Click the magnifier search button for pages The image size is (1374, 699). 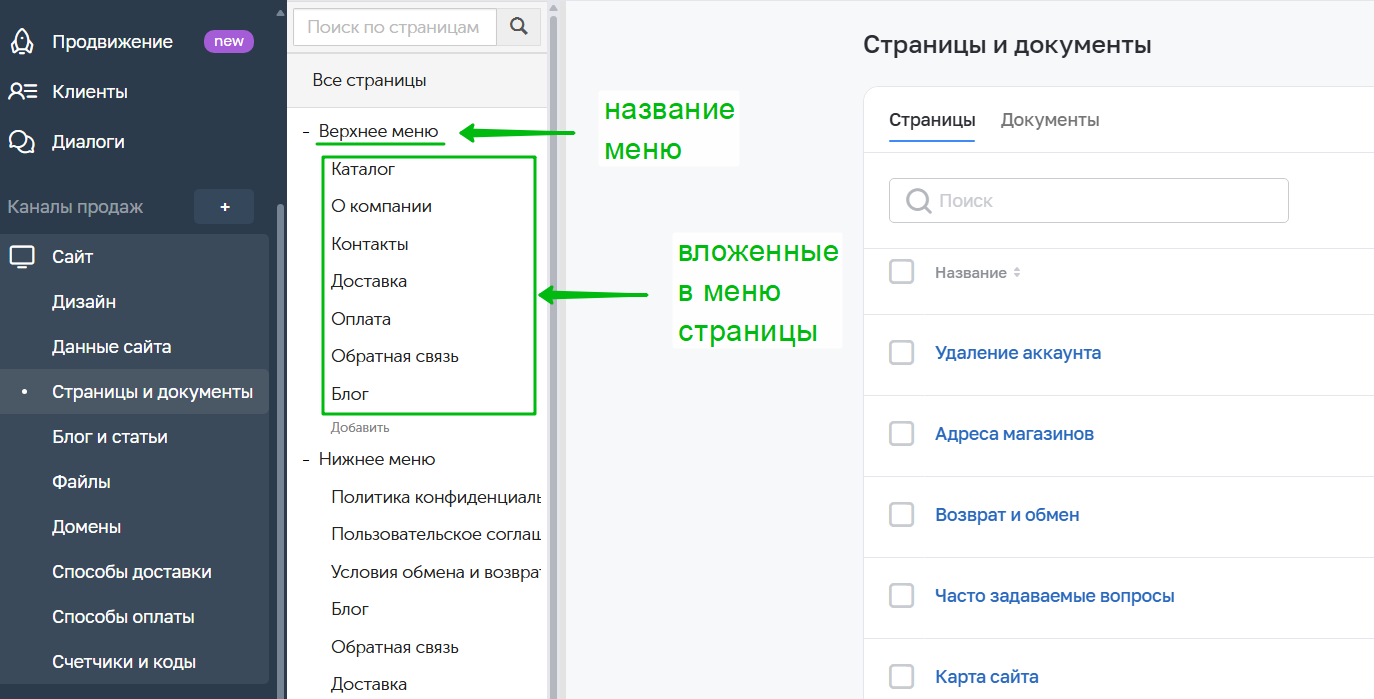point(518,27)
